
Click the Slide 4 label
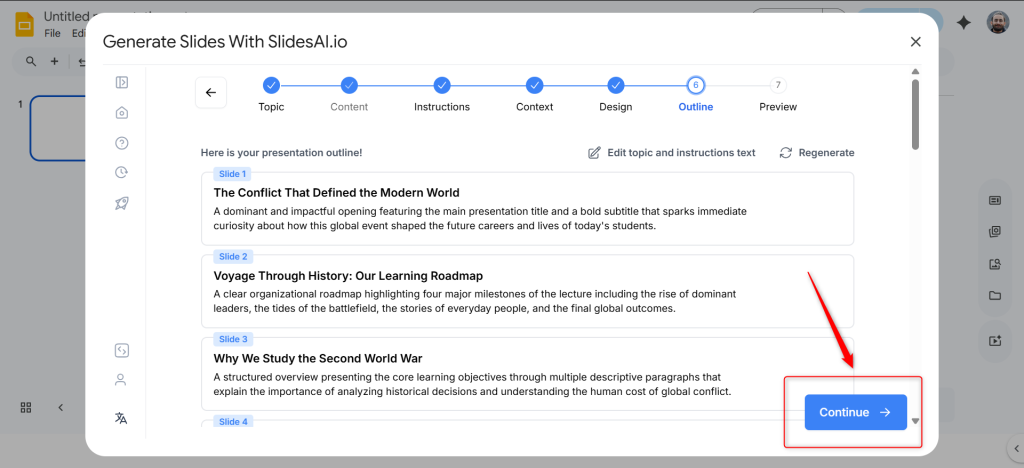(x=232, y=422)
